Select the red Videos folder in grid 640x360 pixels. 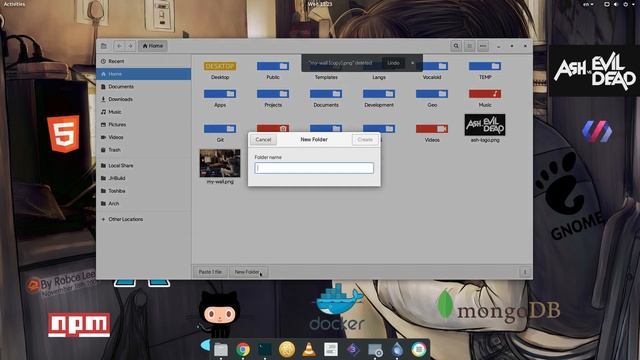tap(432, 129)
